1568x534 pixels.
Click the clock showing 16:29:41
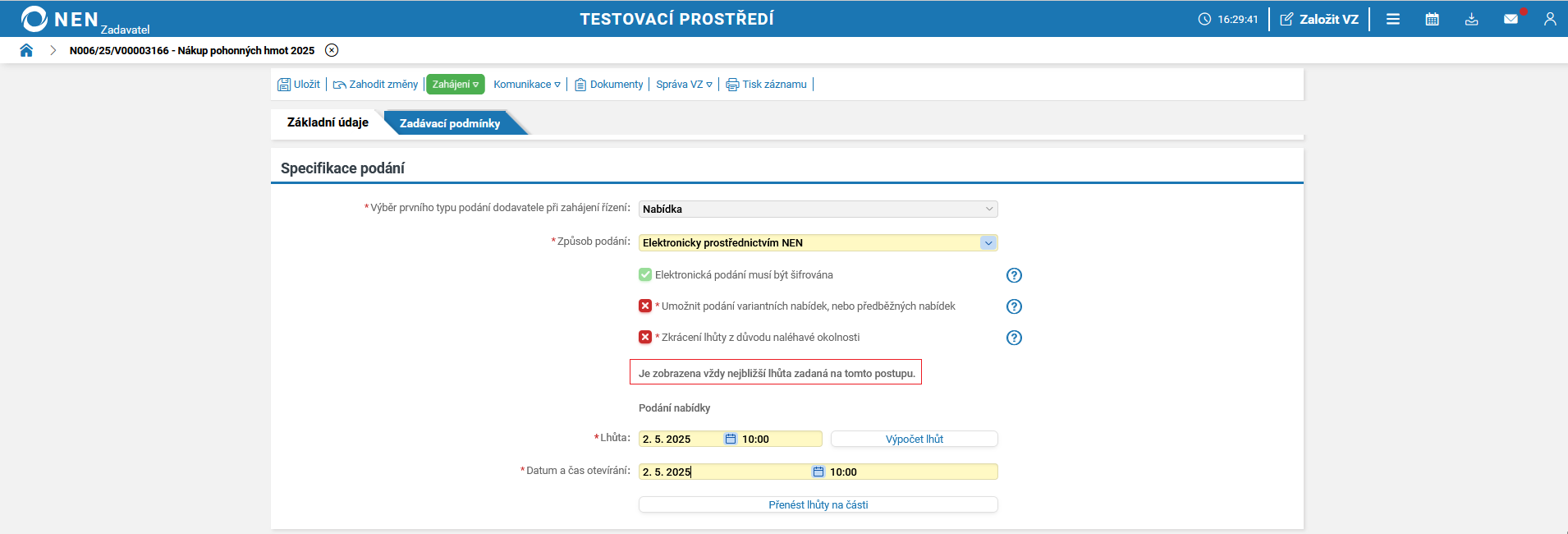pos(1227,19)
